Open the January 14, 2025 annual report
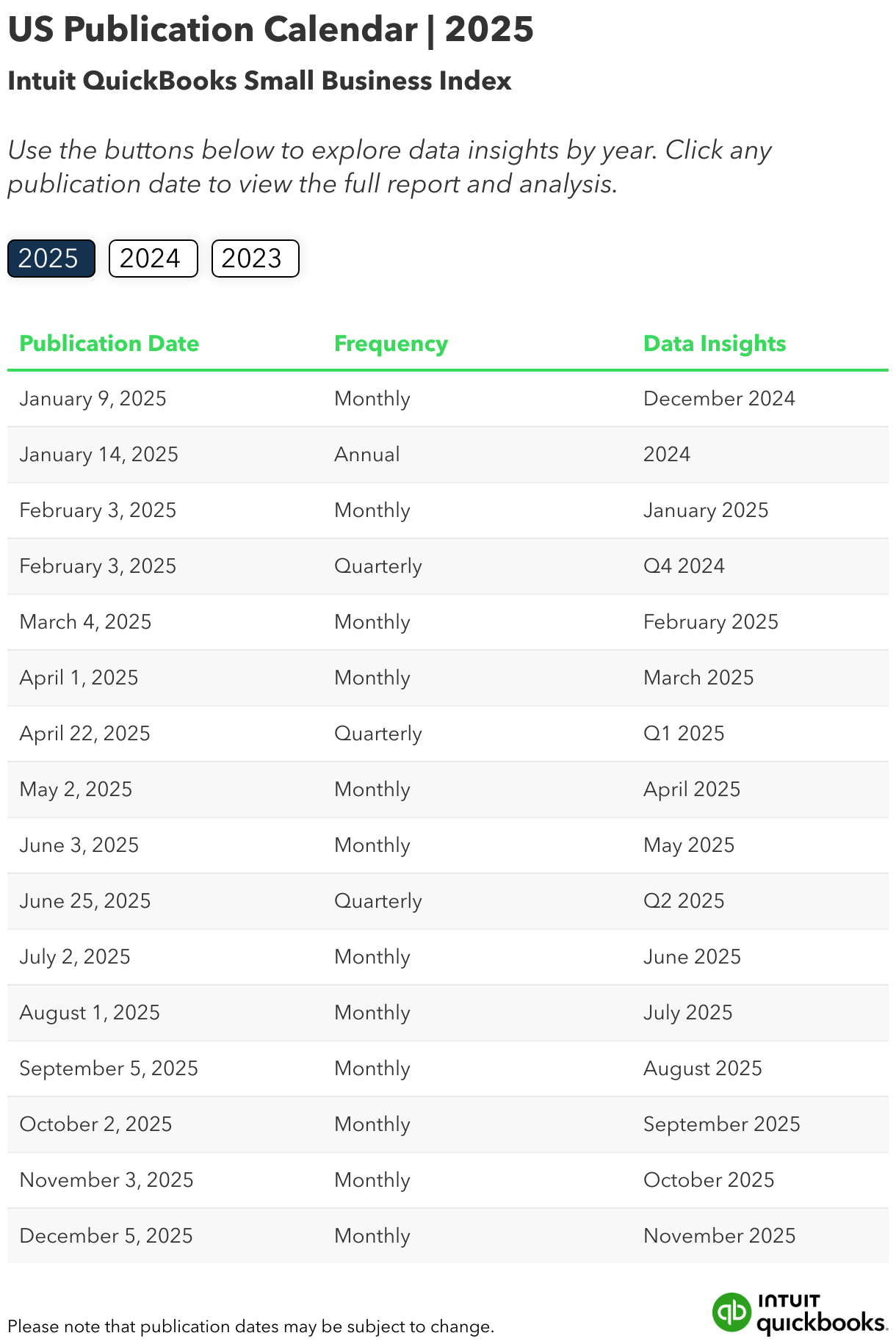896x1344 pixels. [x=99, y=455]
